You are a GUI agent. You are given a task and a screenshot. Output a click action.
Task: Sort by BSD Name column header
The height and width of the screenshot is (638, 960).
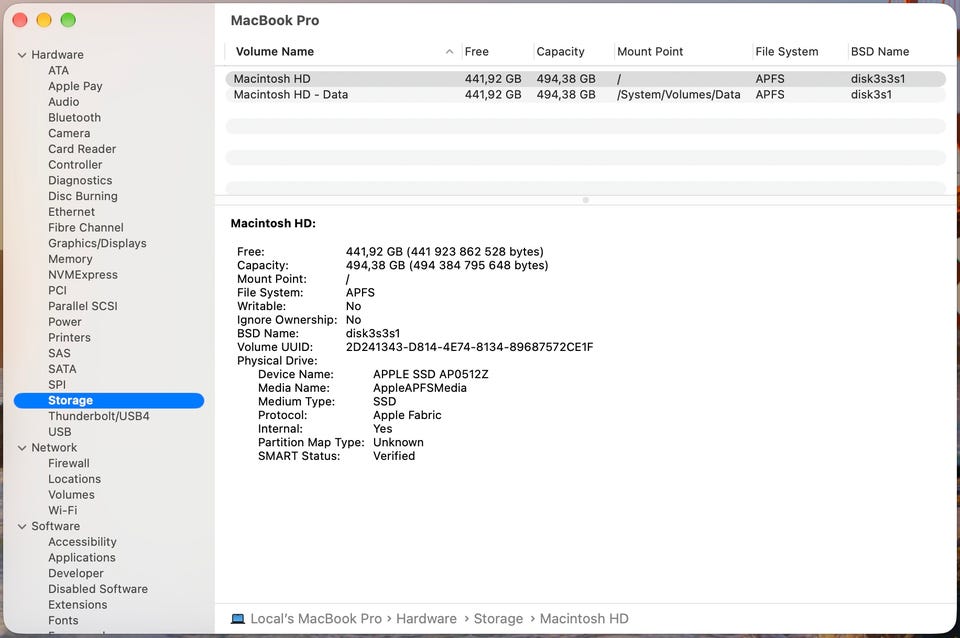[x=879, y=52]
